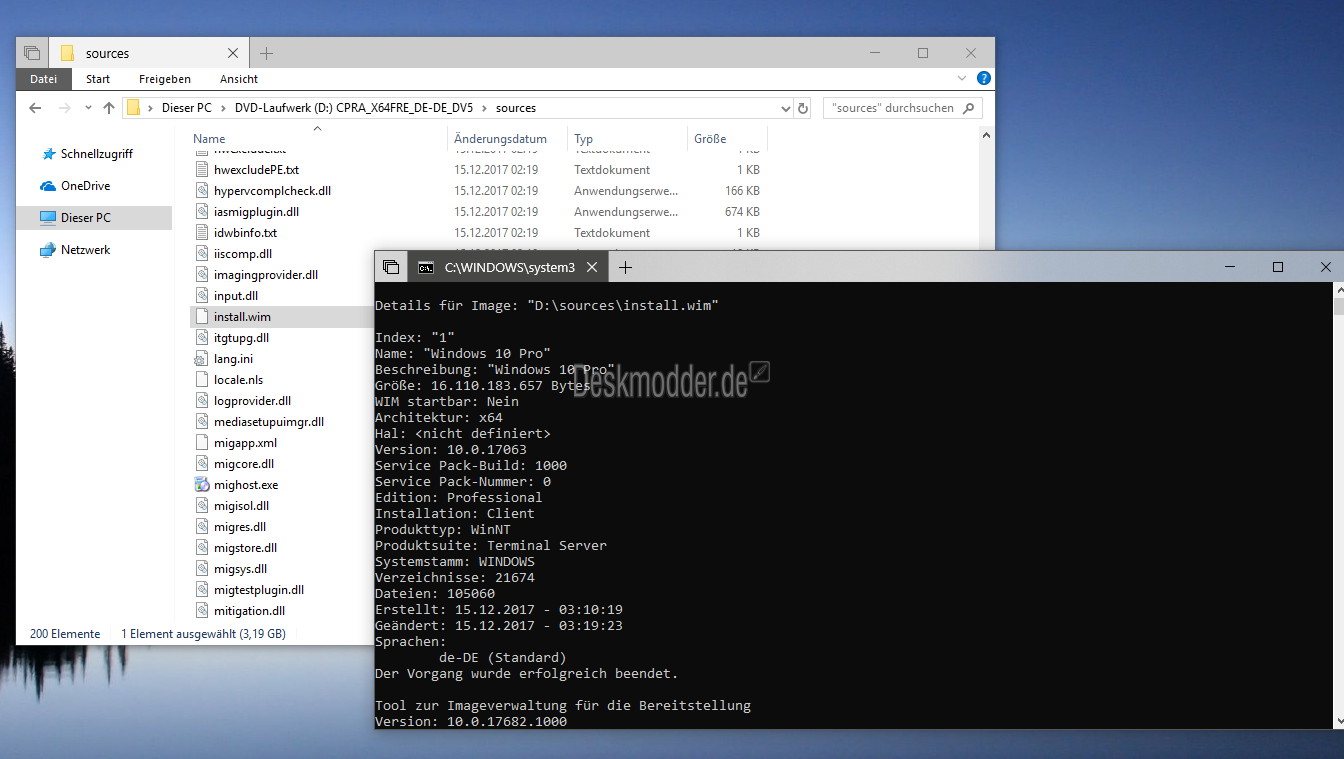Click the tab set icon in command prompt window
Viewport: 1344px width, 759px height.
click(x=391, y=267)
